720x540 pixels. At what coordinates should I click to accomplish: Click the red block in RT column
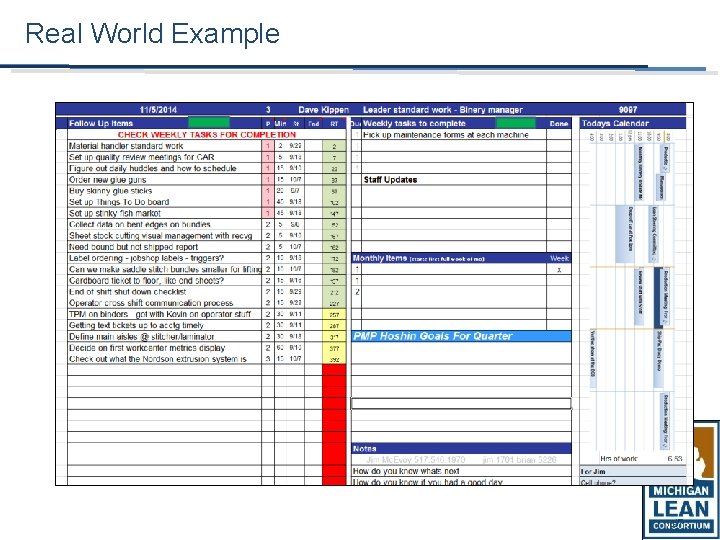click(x=334, y=425)
